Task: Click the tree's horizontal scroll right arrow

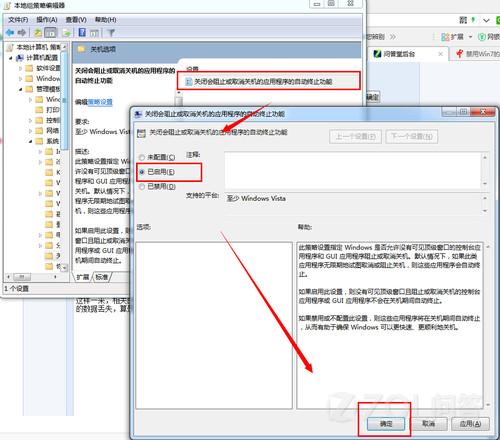Action: 55,277
